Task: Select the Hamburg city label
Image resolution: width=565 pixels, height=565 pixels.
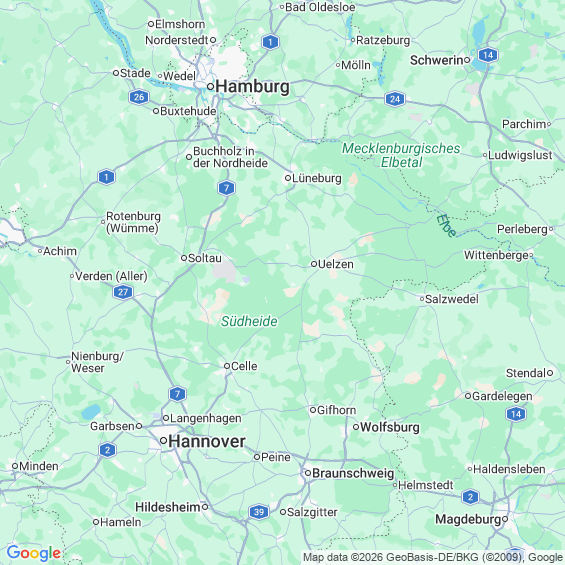Action: (252, 86)
